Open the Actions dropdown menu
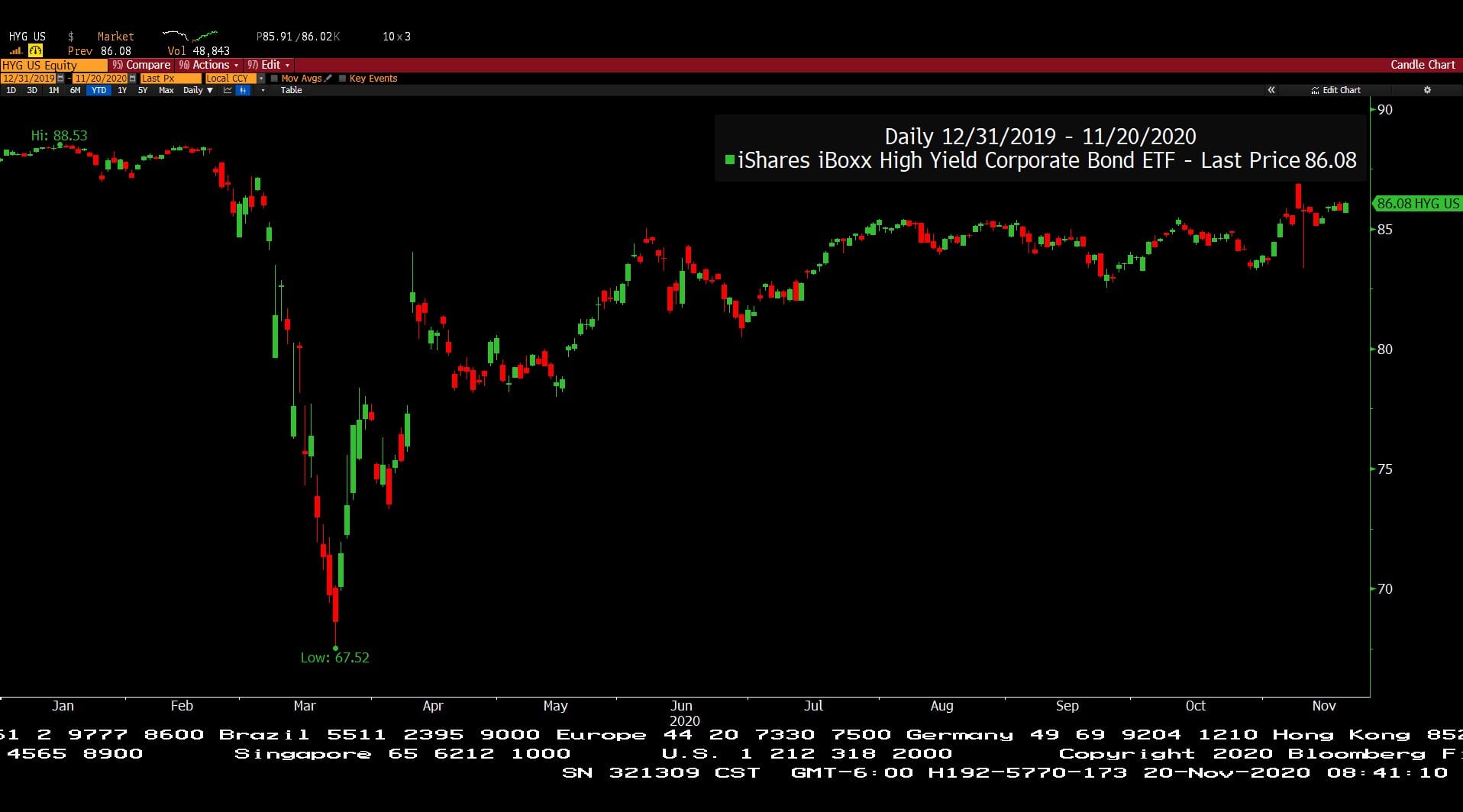Viewport: 1463px width, 812px height. click(x=209, y=65)
